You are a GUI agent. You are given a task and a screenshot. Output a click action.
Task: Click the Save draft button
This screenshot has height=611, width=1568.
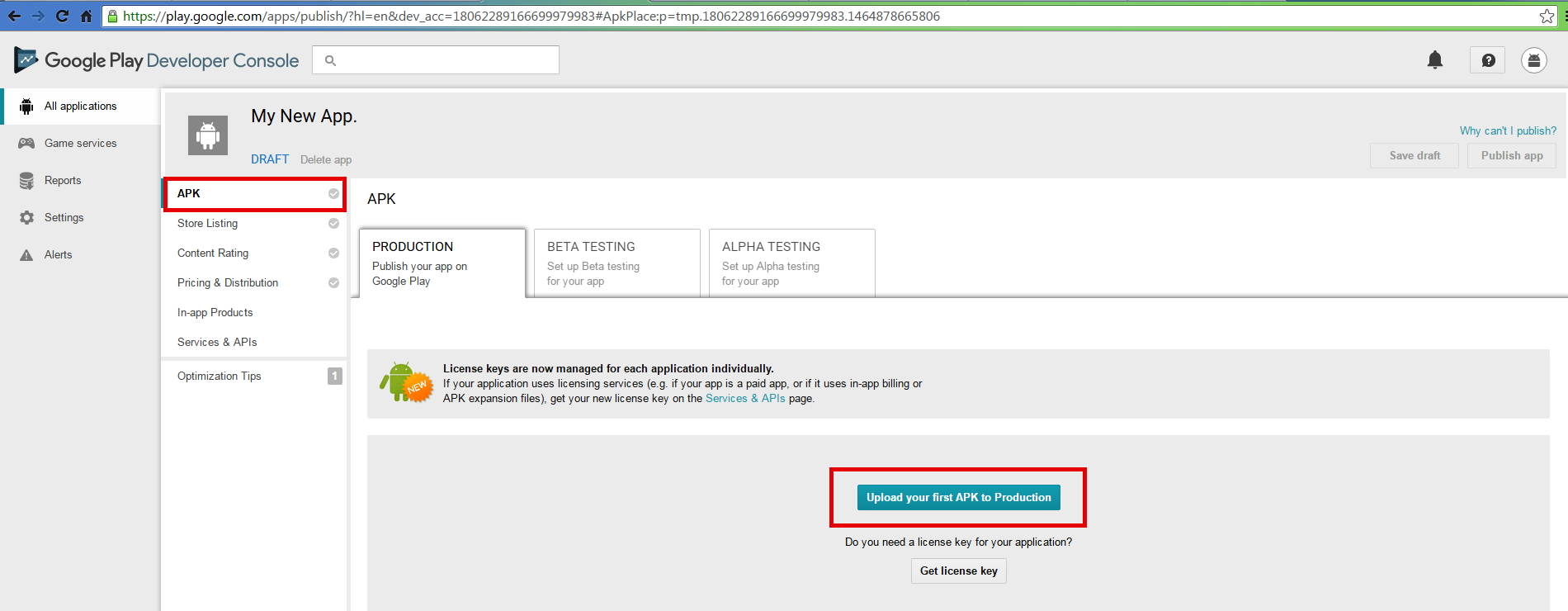point(1415,156)
